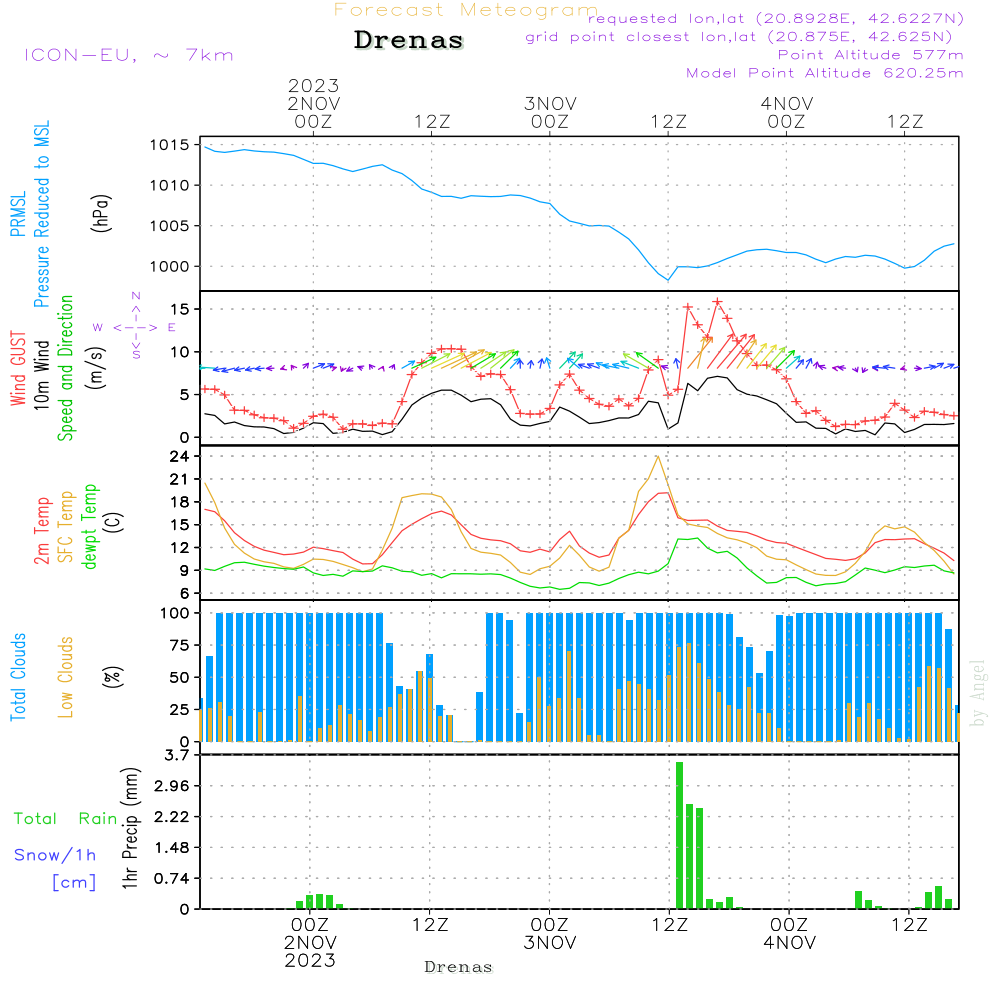Click the tallest green rain bar after 12Z 3NOV
1000x1000 pixels.
(680, 835)
